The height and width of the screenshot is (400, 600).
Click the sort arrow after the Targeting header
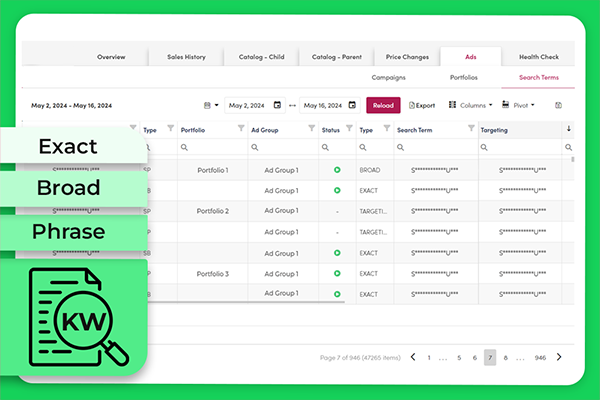click(x=569, y=129)
